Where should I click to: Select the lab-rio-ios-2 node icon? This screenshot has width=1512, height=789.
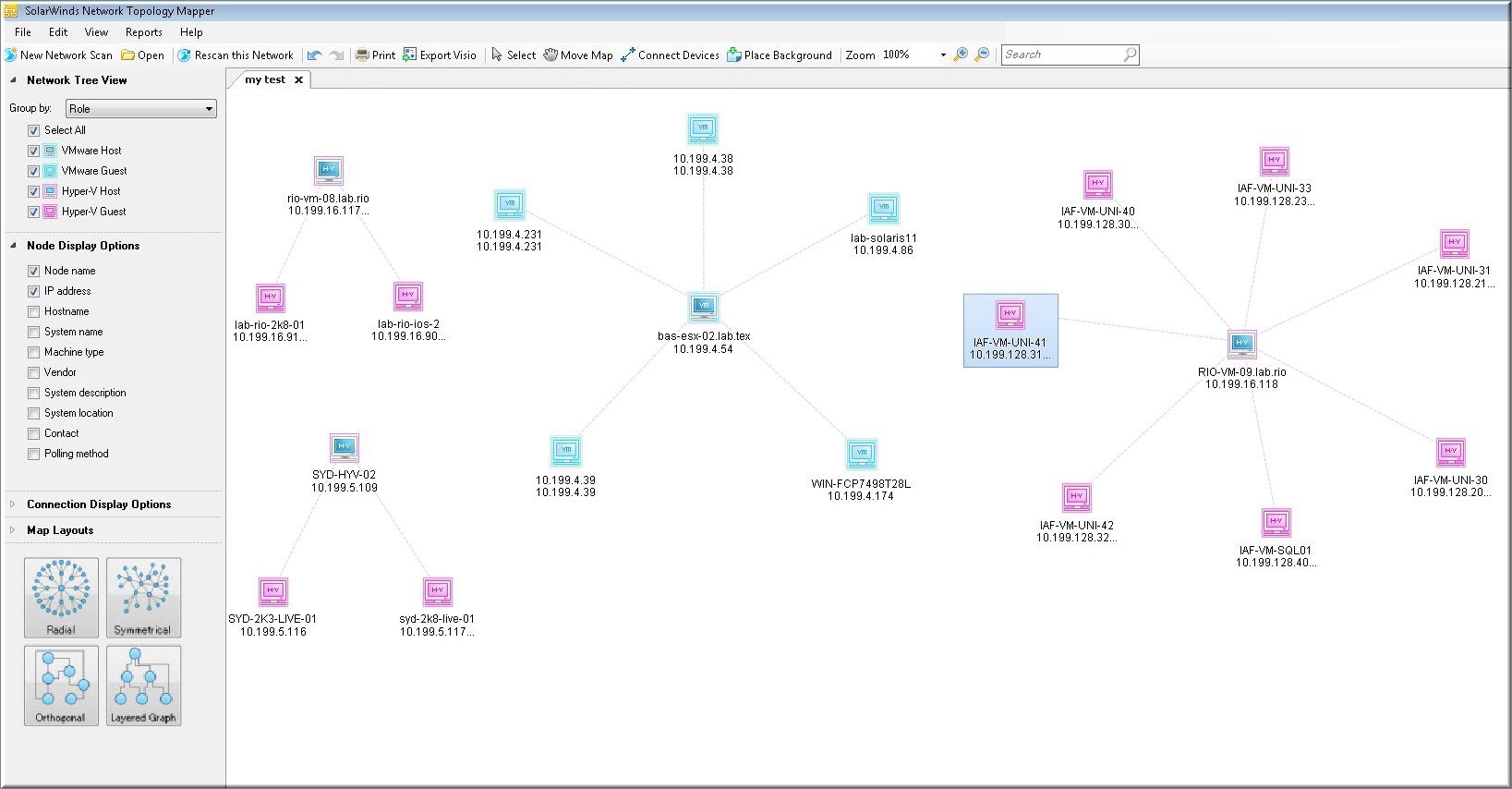[408, 296]
